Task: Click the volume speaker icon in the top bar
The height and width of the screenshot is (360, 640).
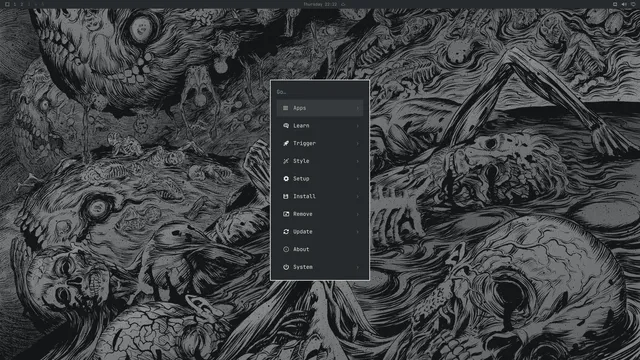Action: pos(624,4)
